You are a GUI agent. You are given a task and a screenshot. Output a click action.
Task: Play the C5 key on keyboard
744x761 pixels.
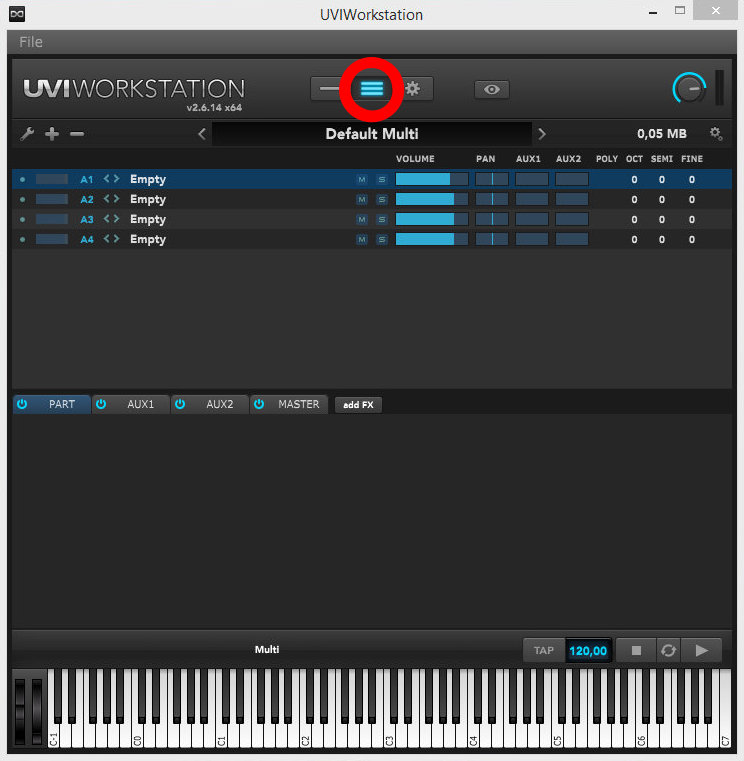557,733
